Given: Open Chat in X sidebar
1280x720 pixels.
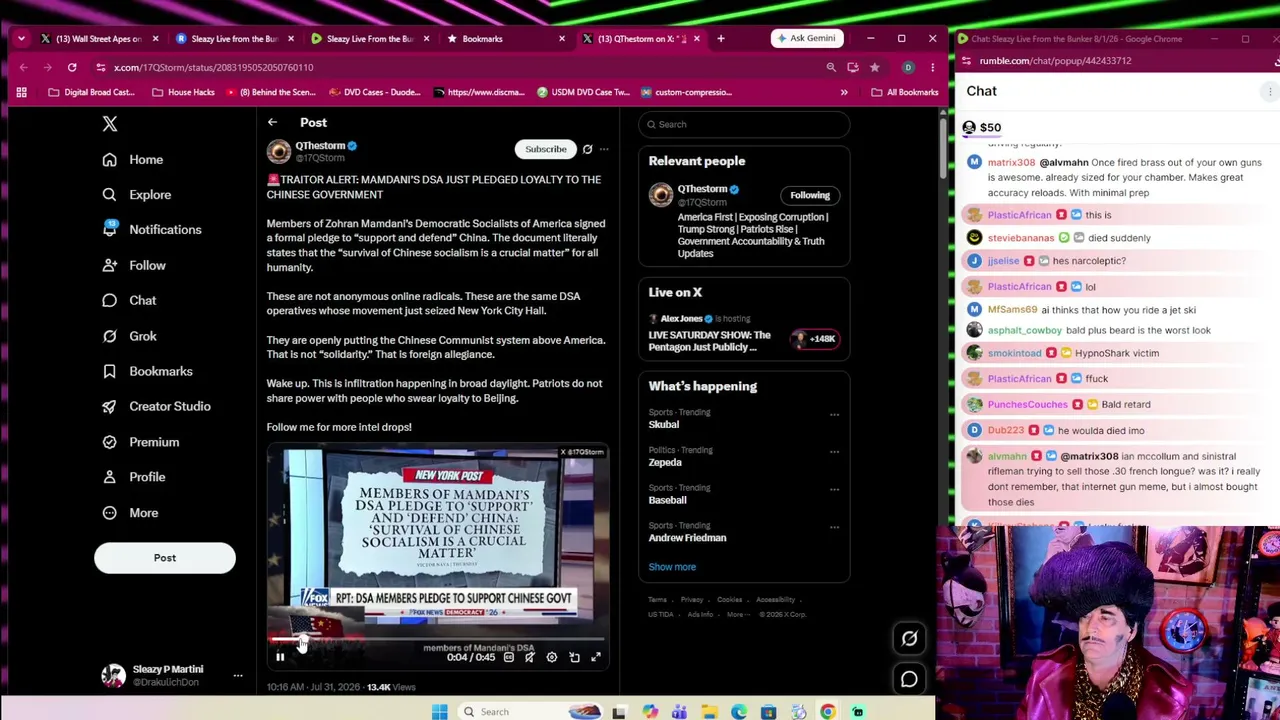Looking at the screenshot, I should 129,301.
